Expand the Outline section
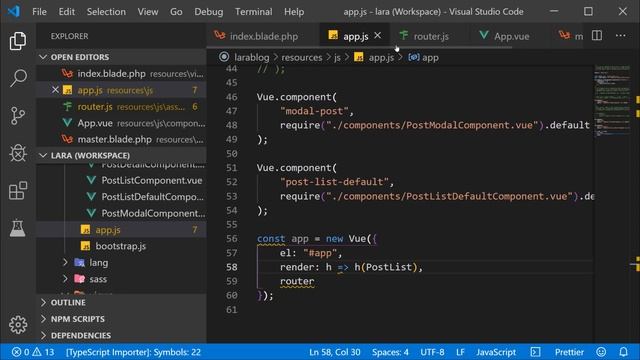This screenshot has height=360, width=640. 121,302
